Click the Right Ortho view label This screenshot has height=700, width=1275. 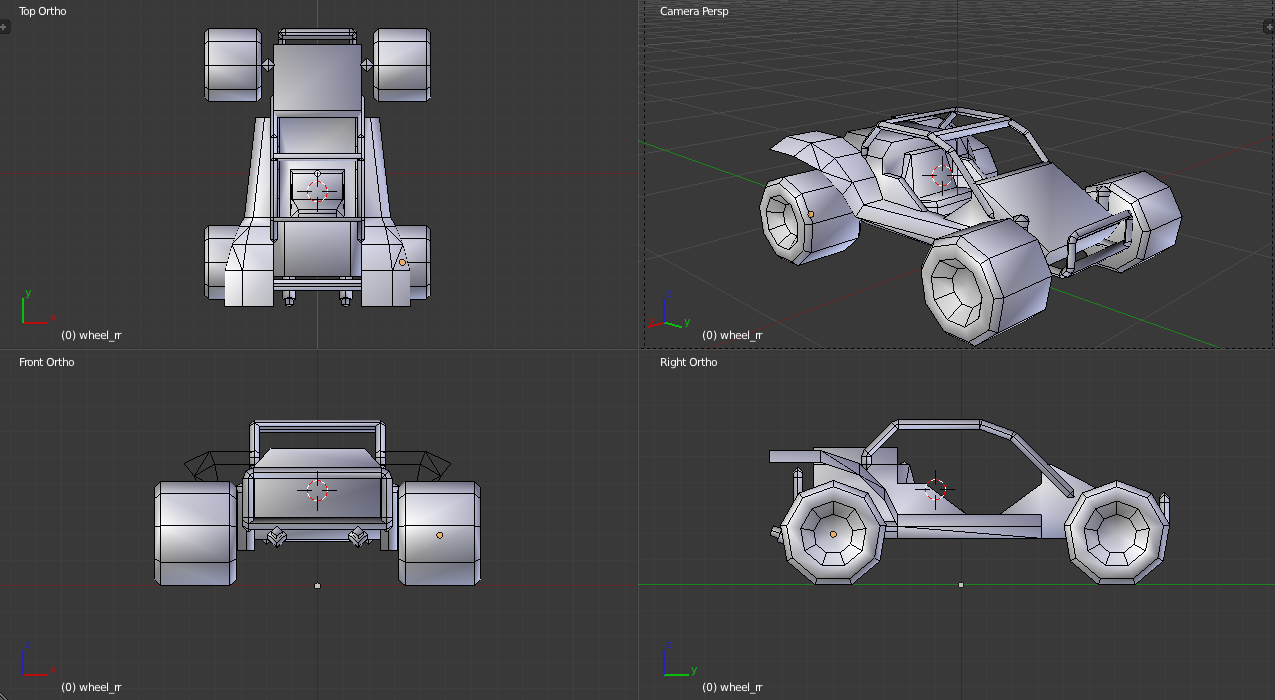coord(688,362)
